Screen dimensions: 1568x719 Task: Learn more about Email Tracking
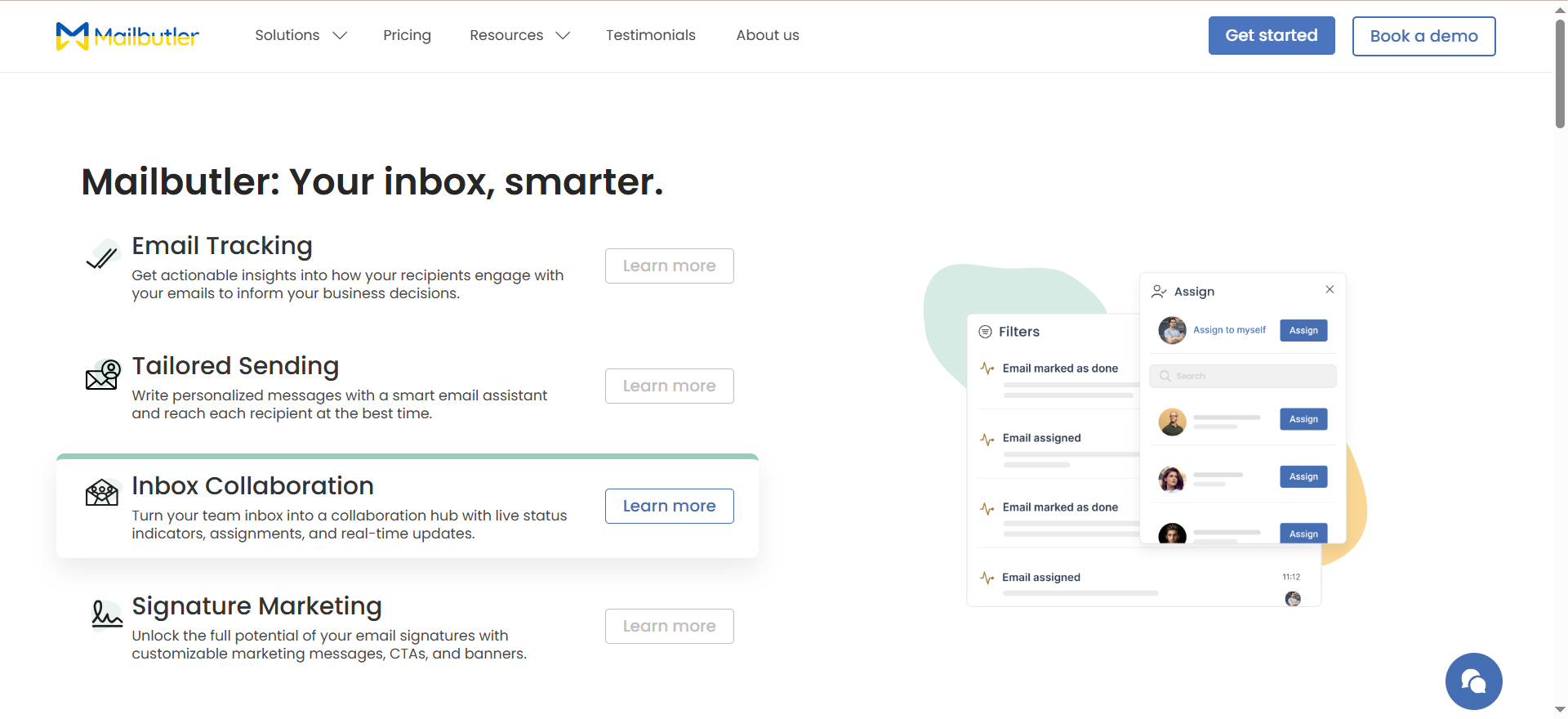point(669,266)
